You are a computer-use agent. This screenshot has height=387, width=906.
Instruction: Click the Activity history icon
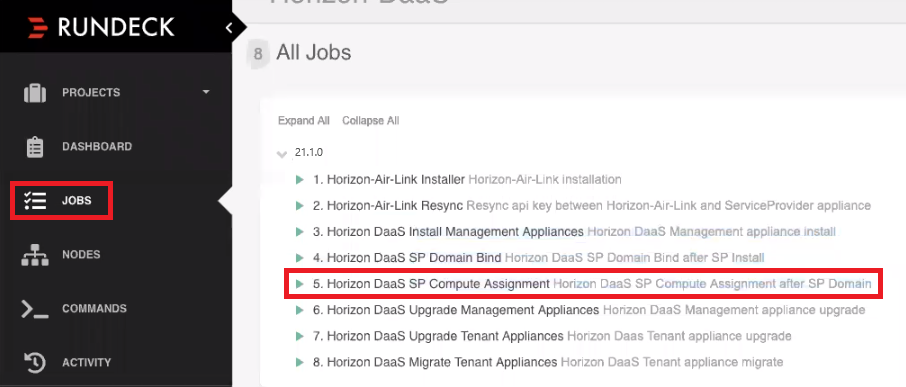[35, 363]
